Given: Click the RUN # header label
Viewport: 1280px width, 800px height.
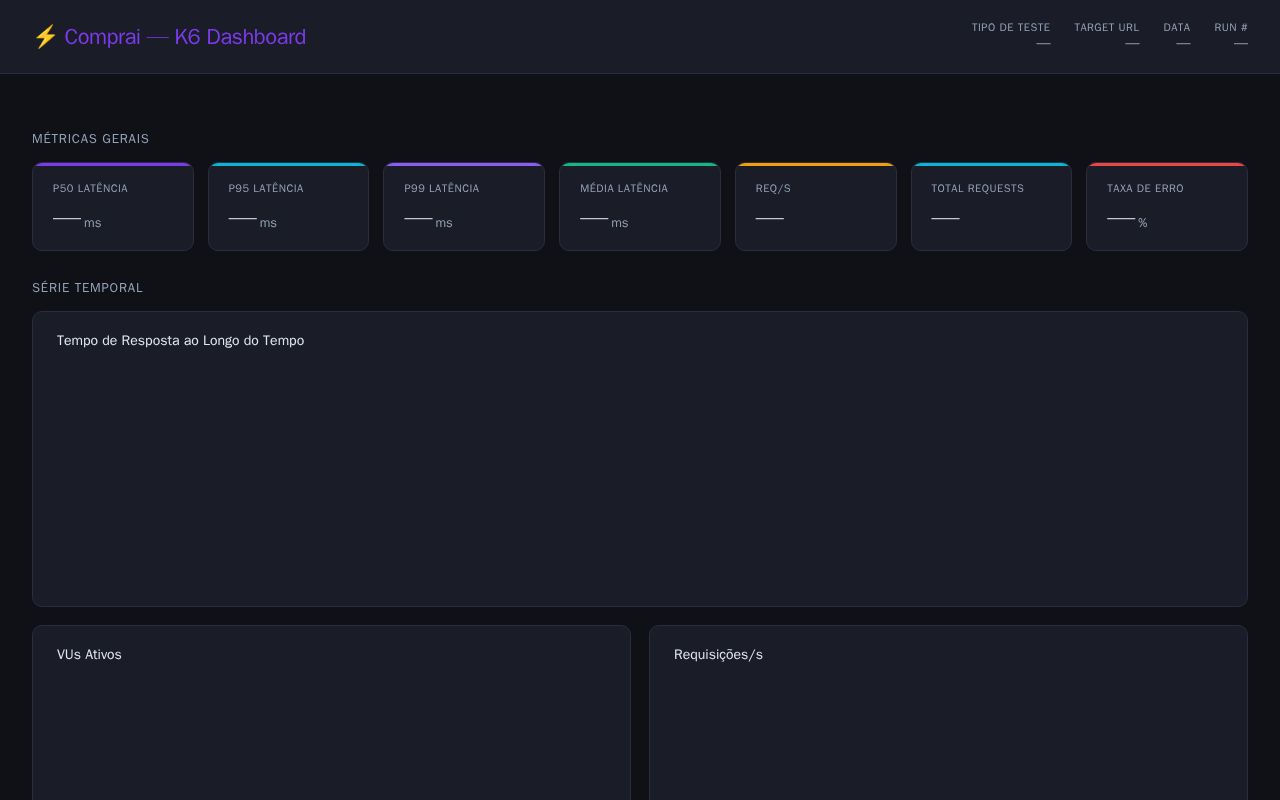Looking at the screenshot, I should (1230, 27).
